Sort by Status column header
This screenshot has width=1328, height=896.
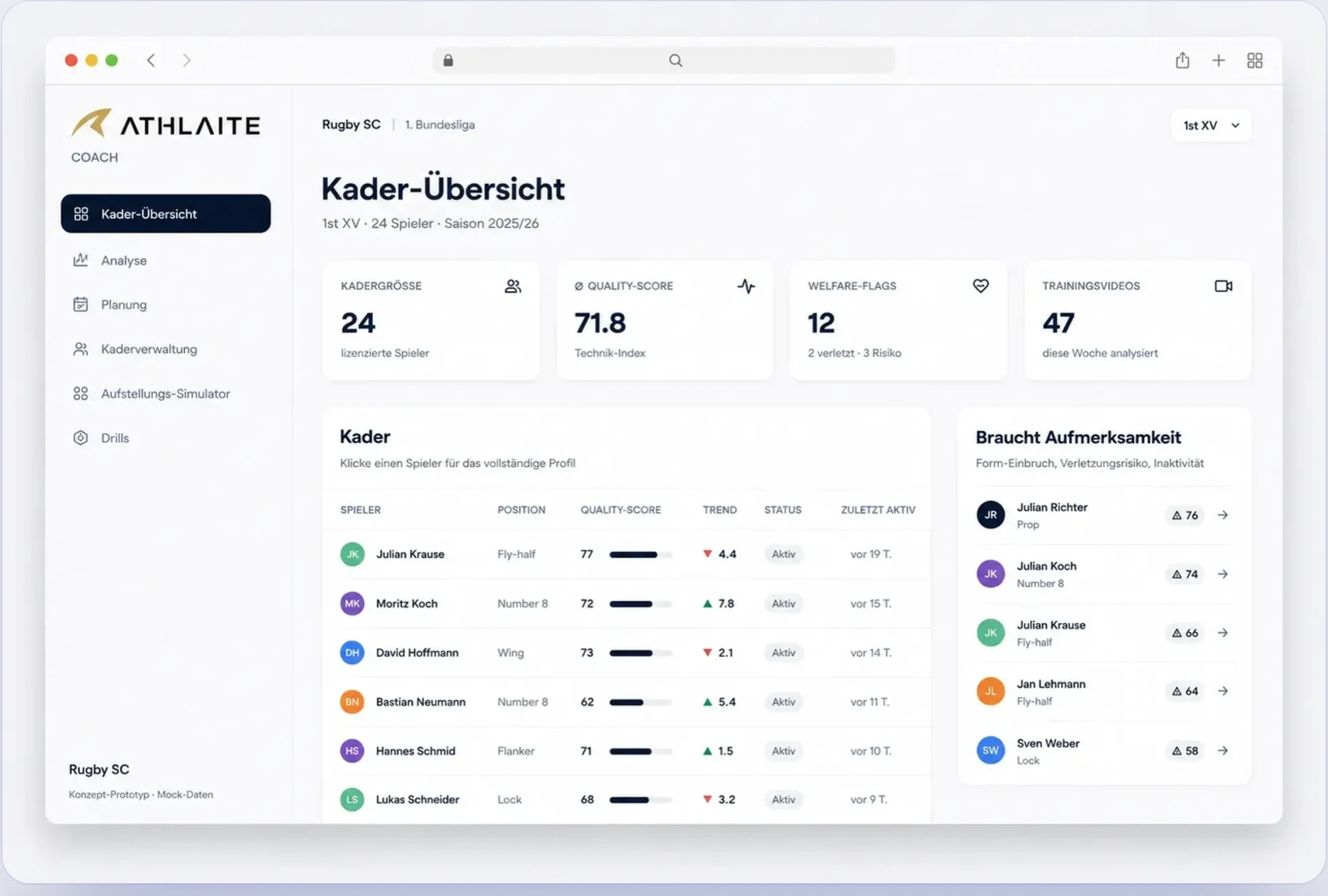coord(782,510)
